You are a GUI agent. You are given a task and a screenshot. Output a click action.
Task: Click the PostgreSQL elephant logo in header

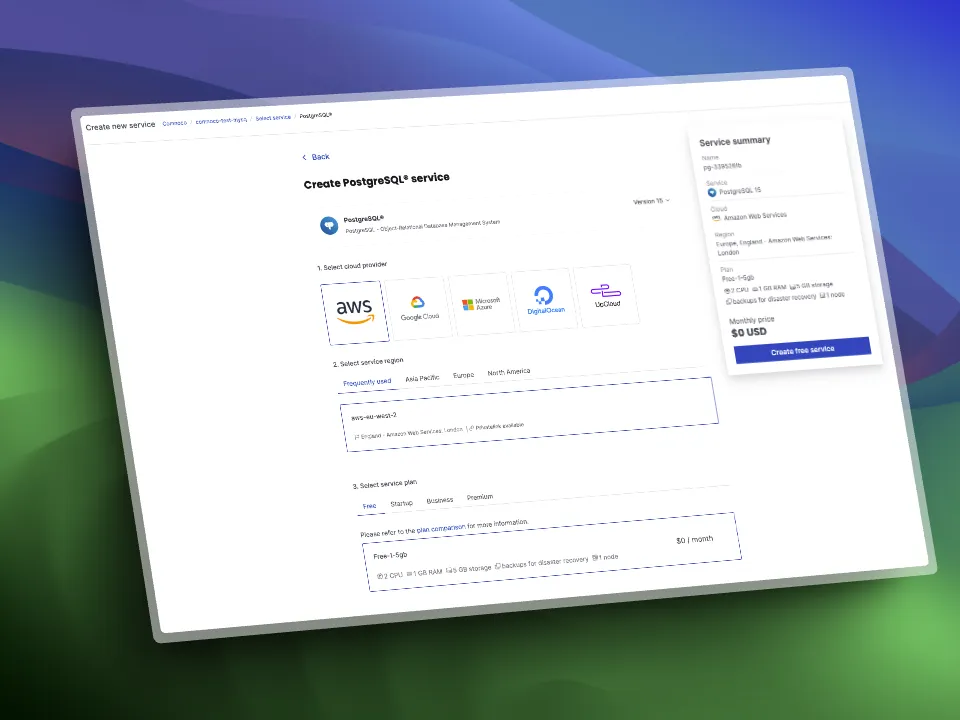tap(329, 226)
